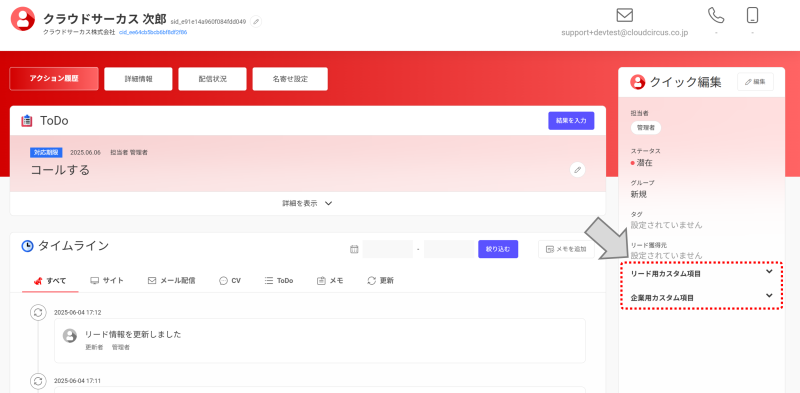This screenshot has height=393, width=800.
Task: Expand 企業用カスタム項目 section
Action: click(x=702, y=298)
